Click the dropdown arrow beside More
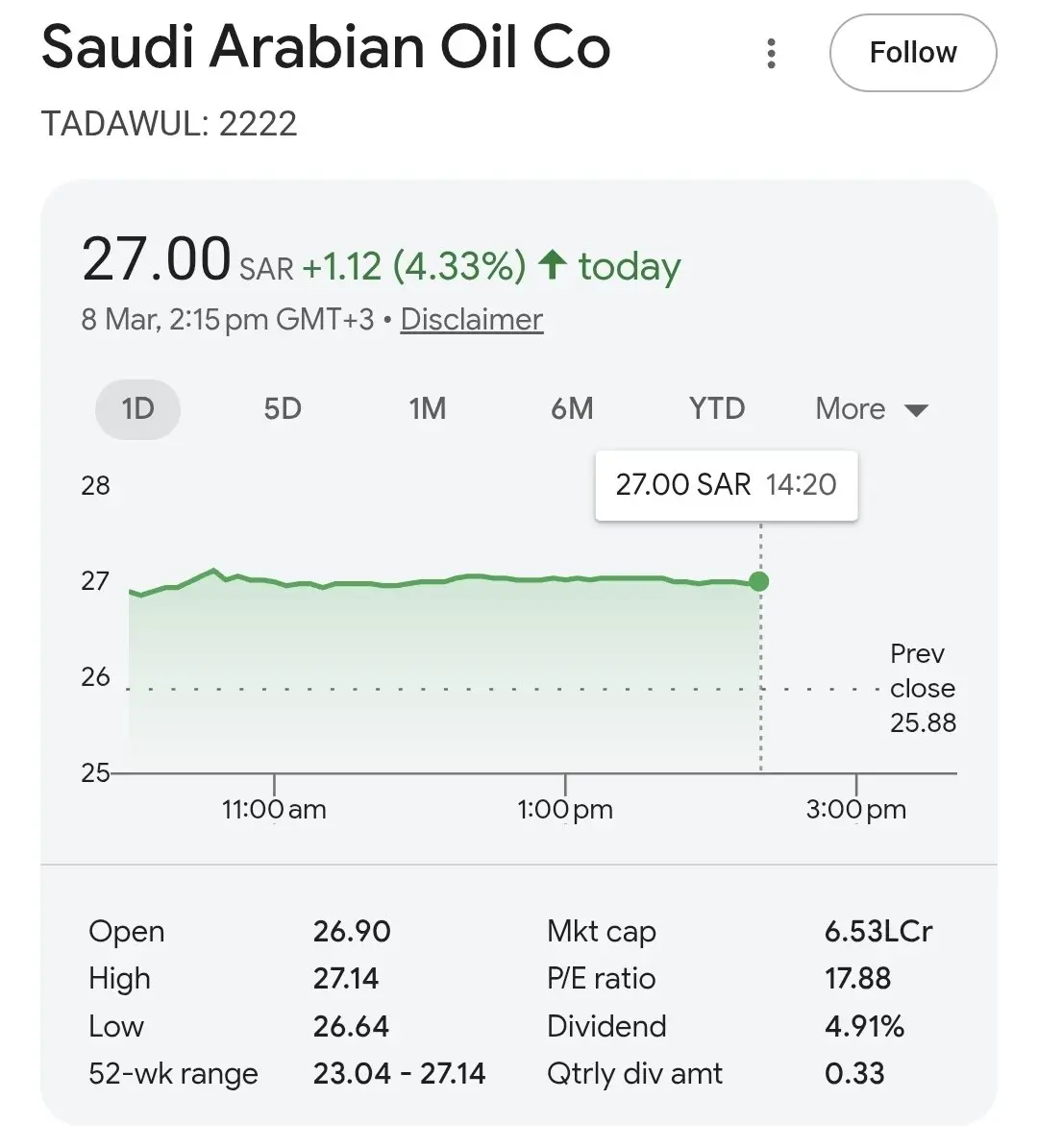 (x=916, y=411)
